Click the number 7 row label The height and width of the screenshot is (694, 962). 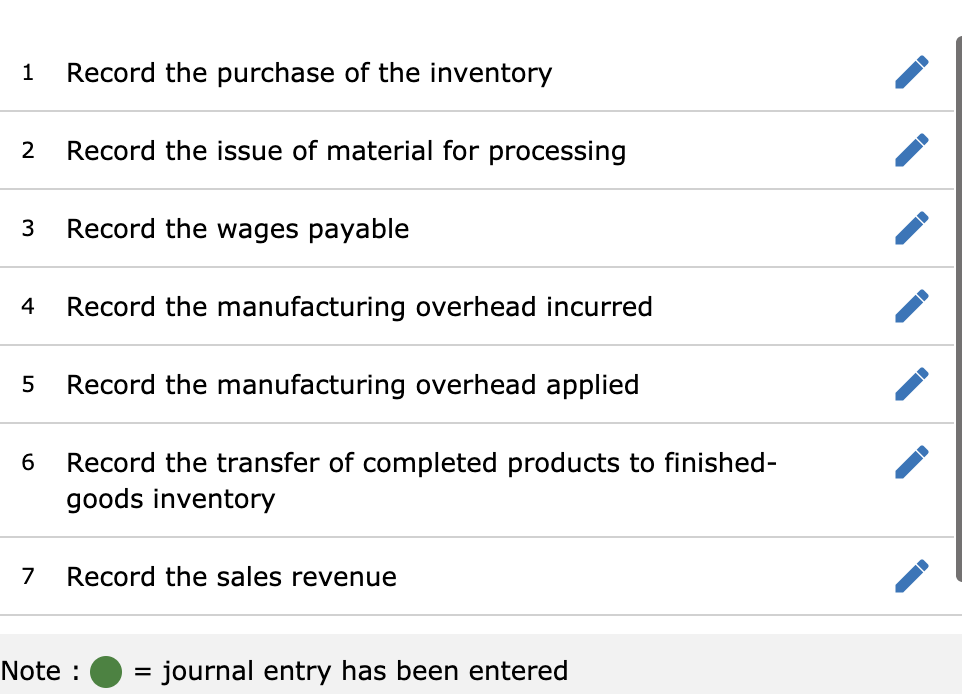click(27, 577)
